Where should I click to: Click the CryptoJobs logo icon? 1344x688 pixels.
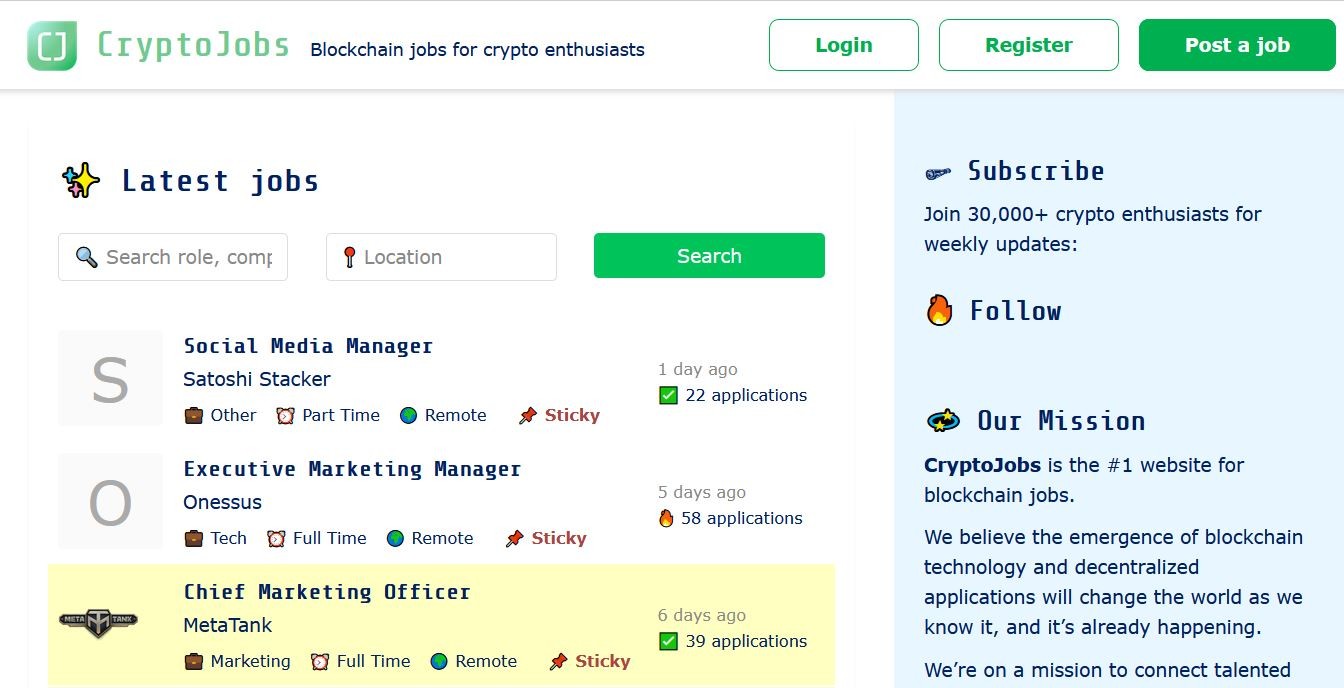52,46
